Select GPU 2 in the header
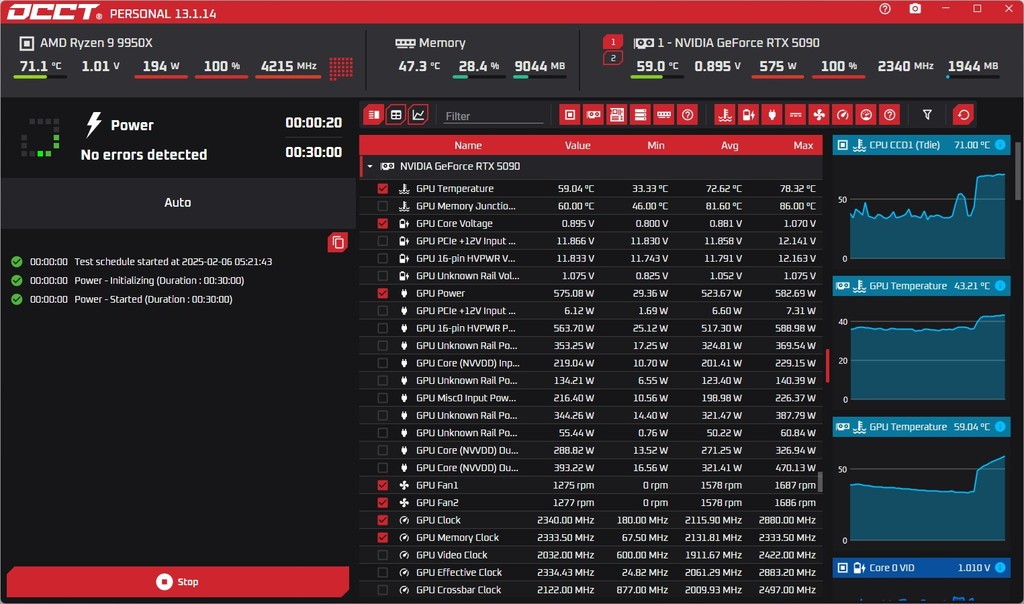Screen dimensions: 1024x604 pyautogui.click(x=613, y=58)
